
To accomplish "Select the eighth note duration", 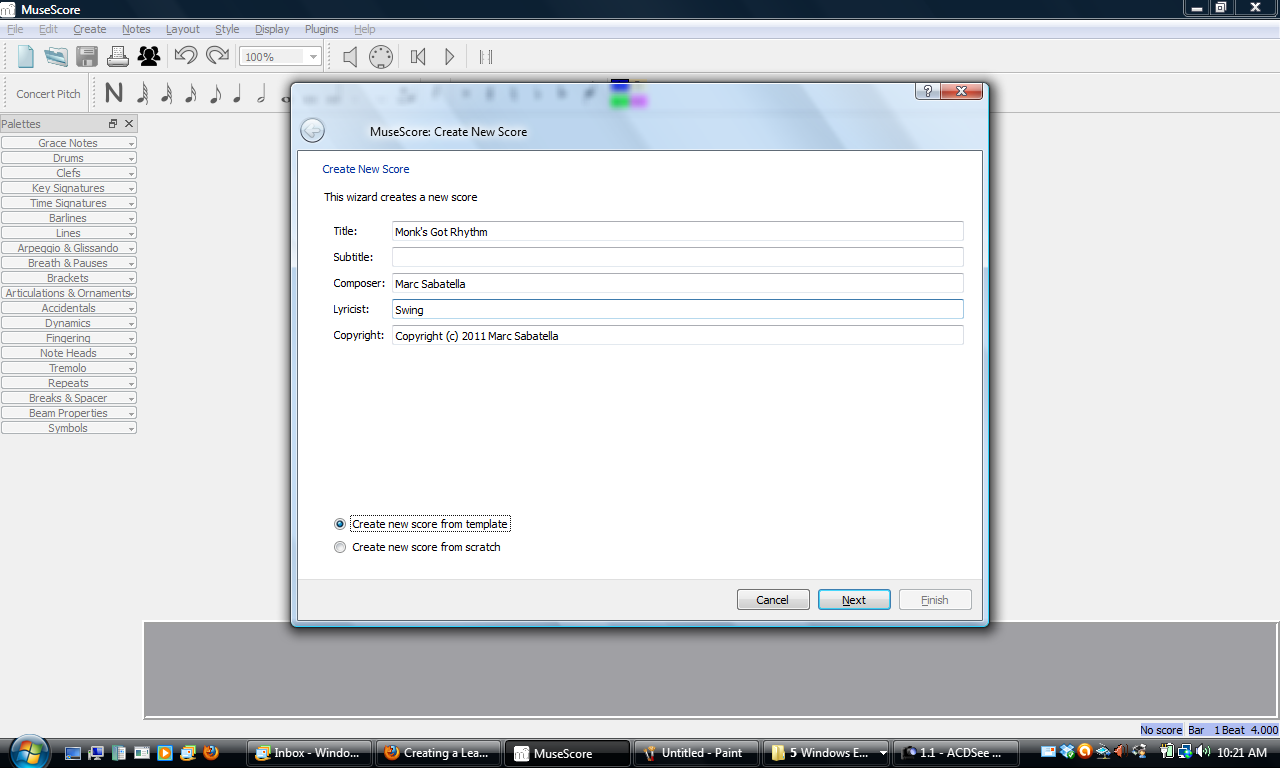I will click(214, 94).
